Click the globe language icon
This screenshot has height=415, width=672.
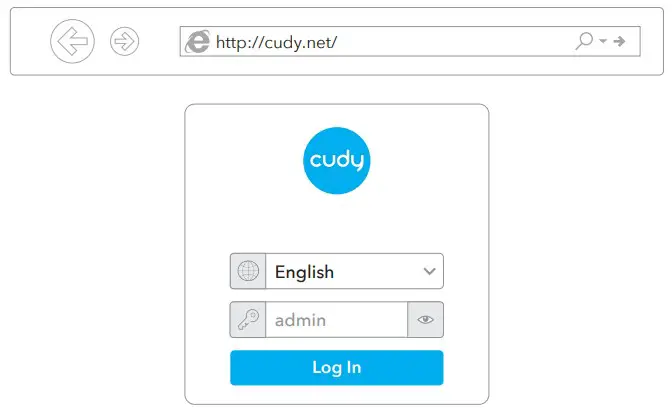click(248, 271)
